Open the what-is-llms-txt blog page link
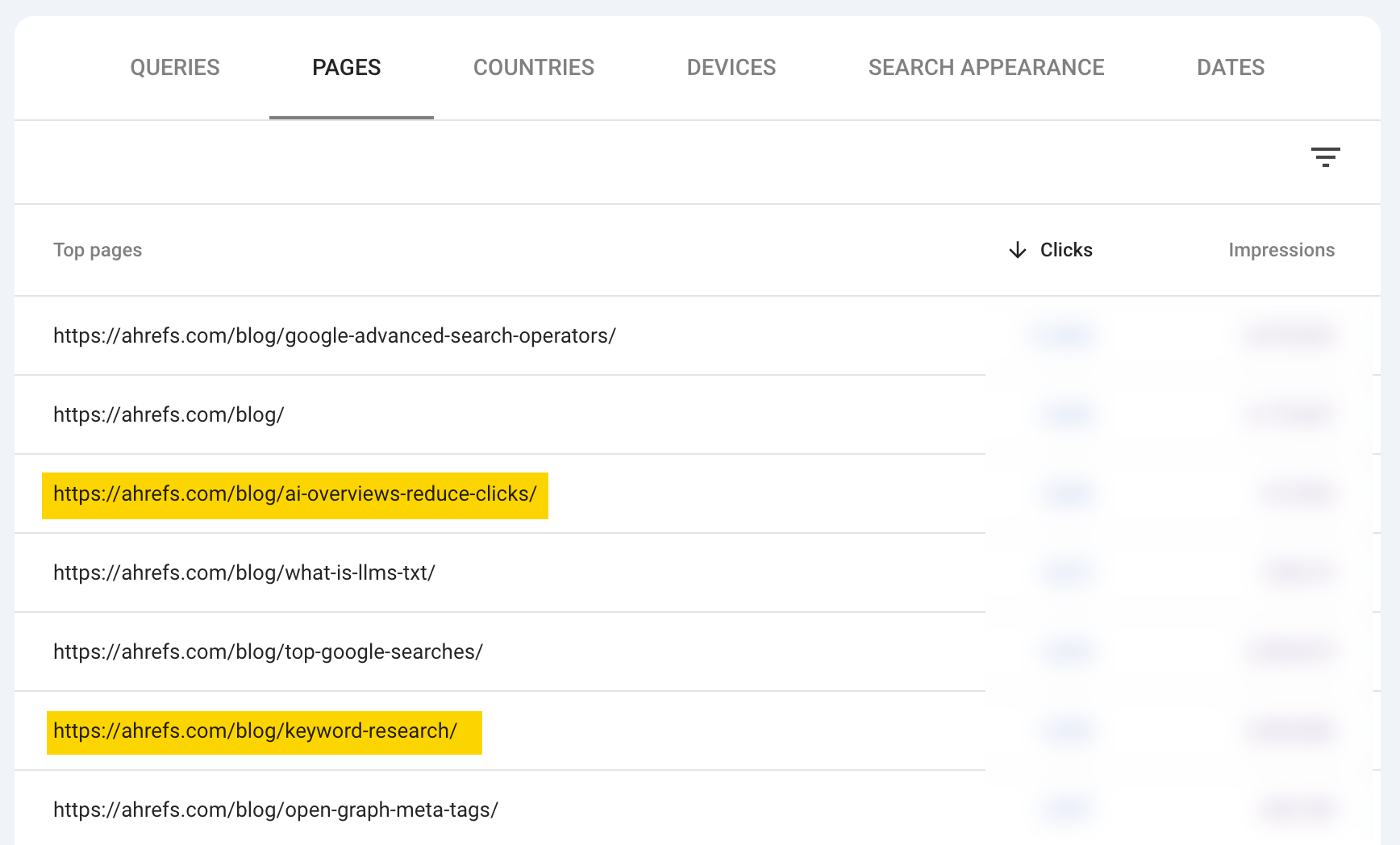1400x845 pixels. (244, 572)
